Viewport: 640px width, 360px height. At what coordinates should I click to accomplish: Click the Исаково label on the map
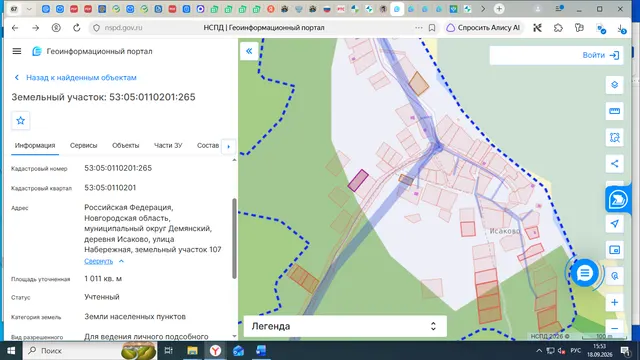[x=505, y=231]
